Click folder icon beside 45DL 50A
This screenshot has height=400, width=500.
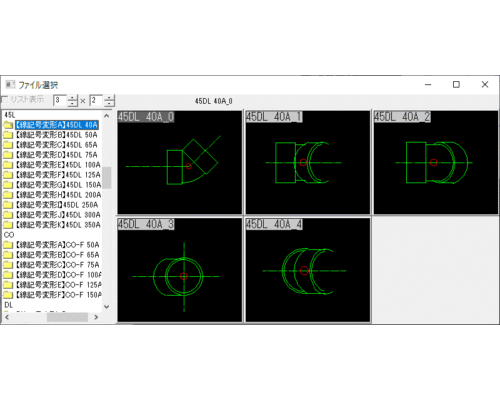pos(8,135)
